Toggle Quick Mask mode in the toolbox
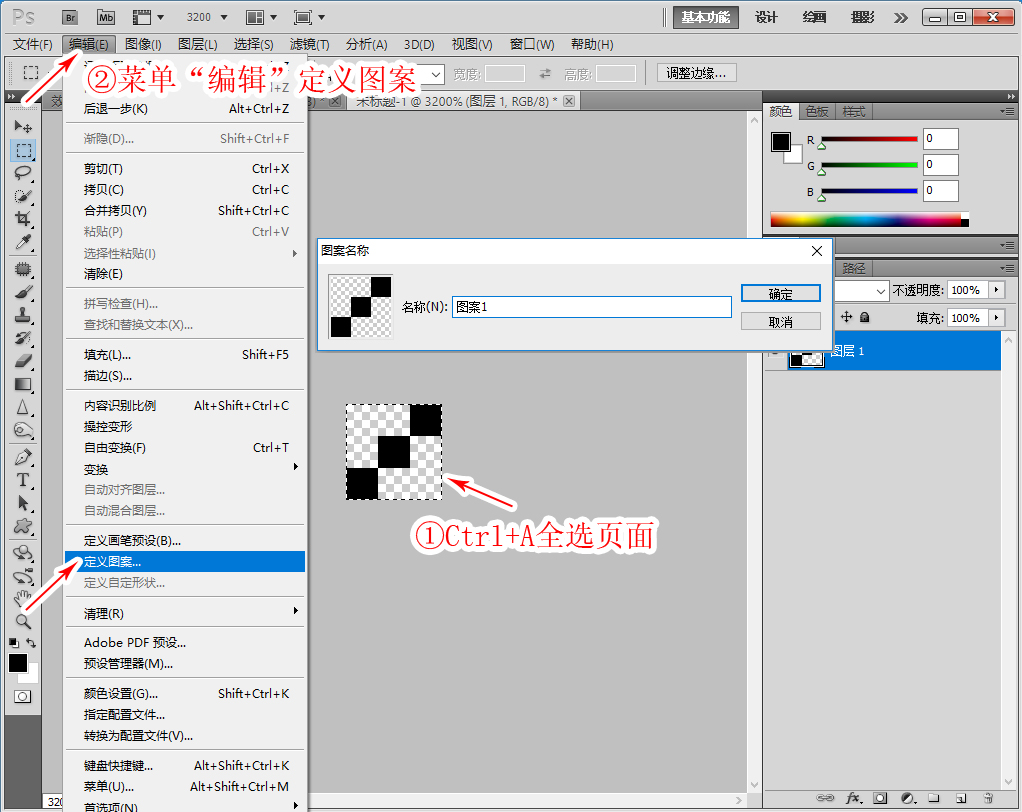Image resolution: width=1022 pixels, height=812 pixels. [23, 696]
